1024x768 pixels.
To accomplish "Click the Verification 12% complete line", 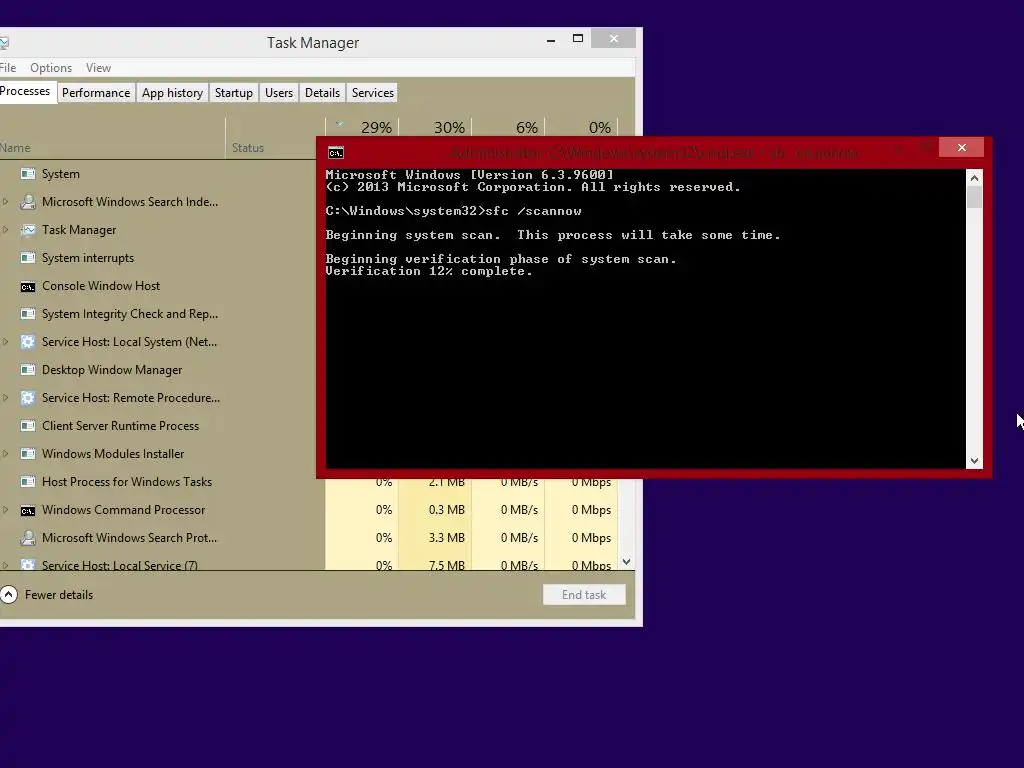I will pyautogui.click(x=429, y=271).
